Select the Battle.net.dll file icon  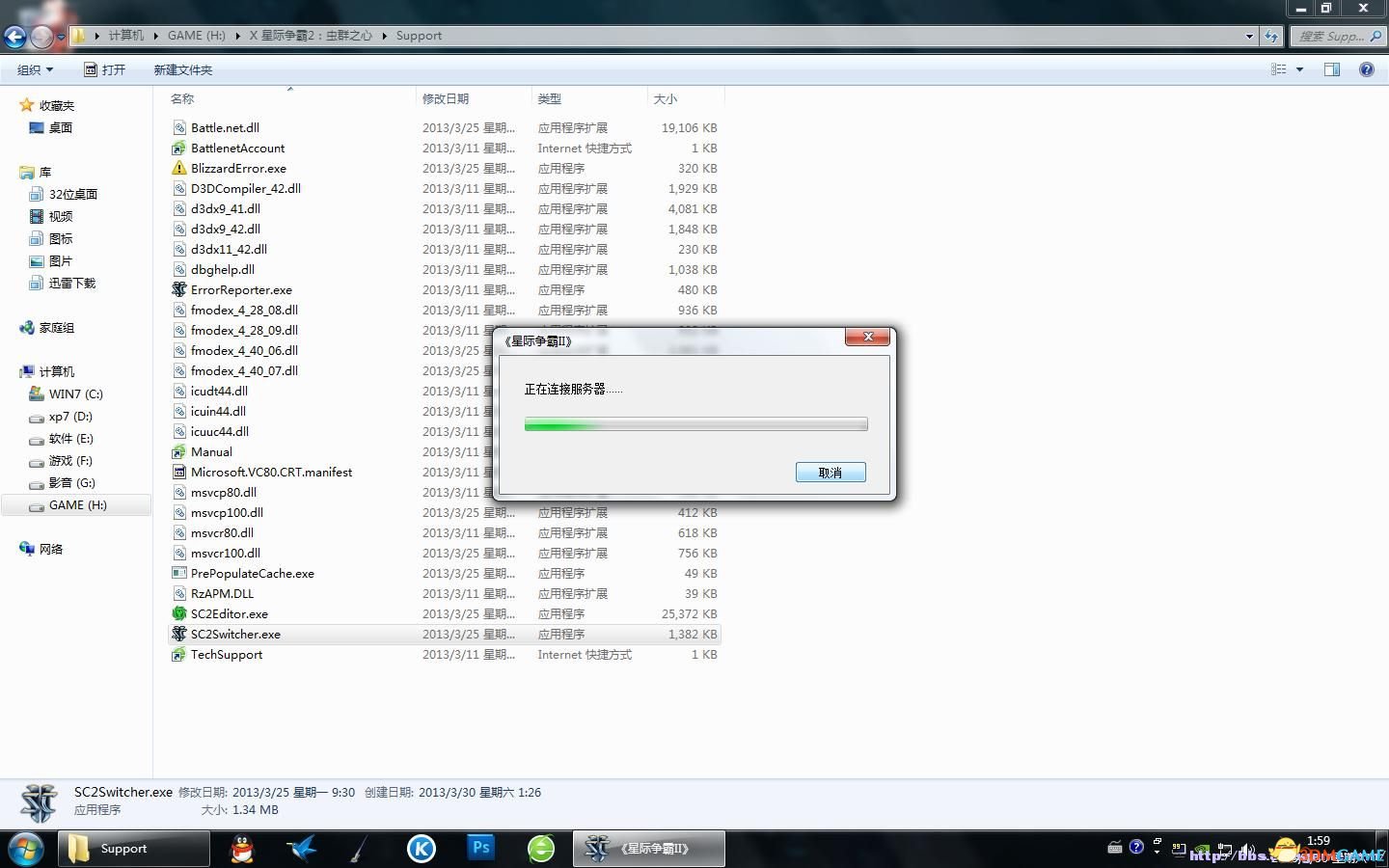[x=178, y=127]
